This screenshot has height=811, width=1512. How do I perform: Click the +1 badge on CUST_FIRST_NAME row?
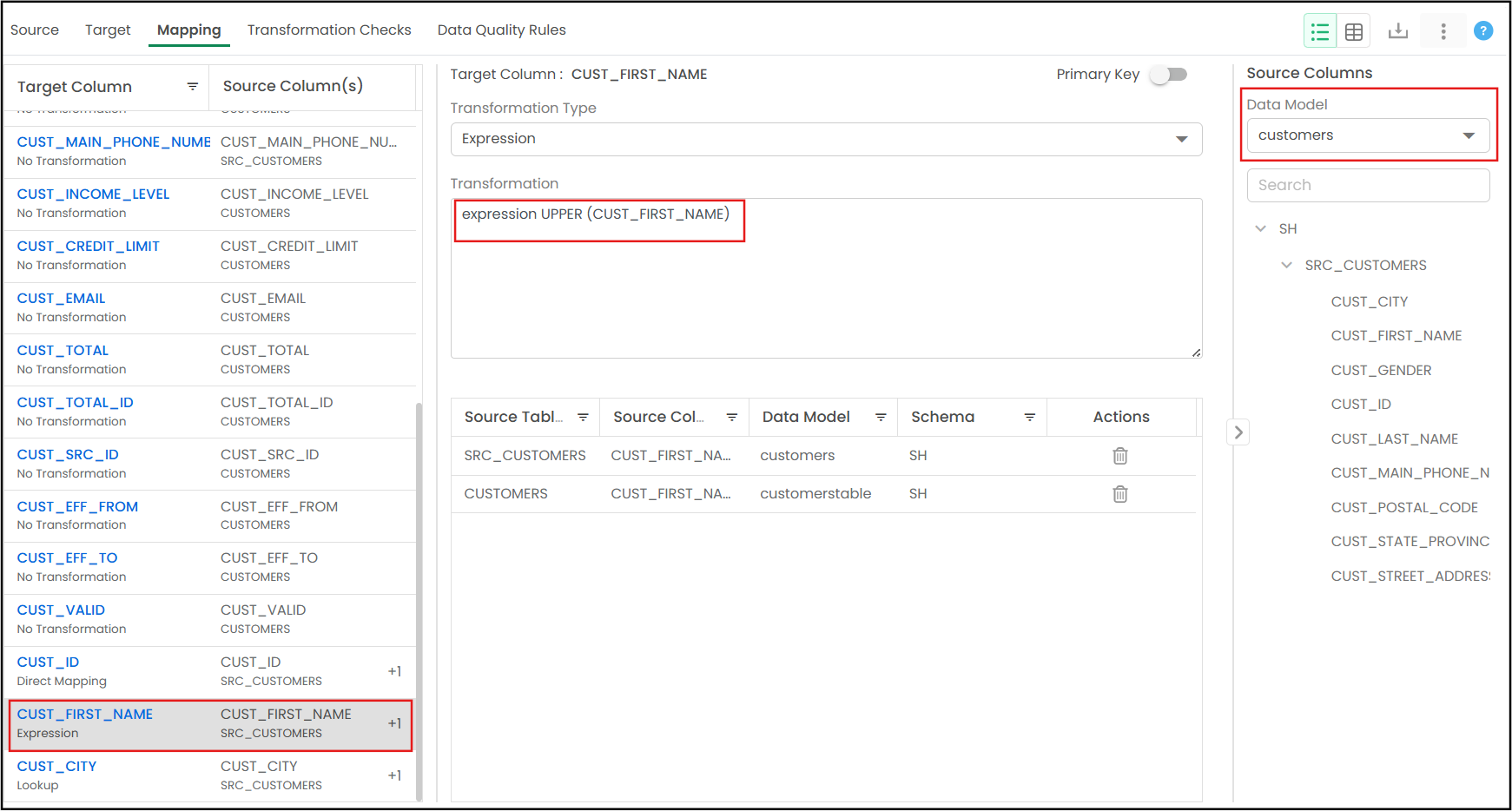tap(394, 723)
